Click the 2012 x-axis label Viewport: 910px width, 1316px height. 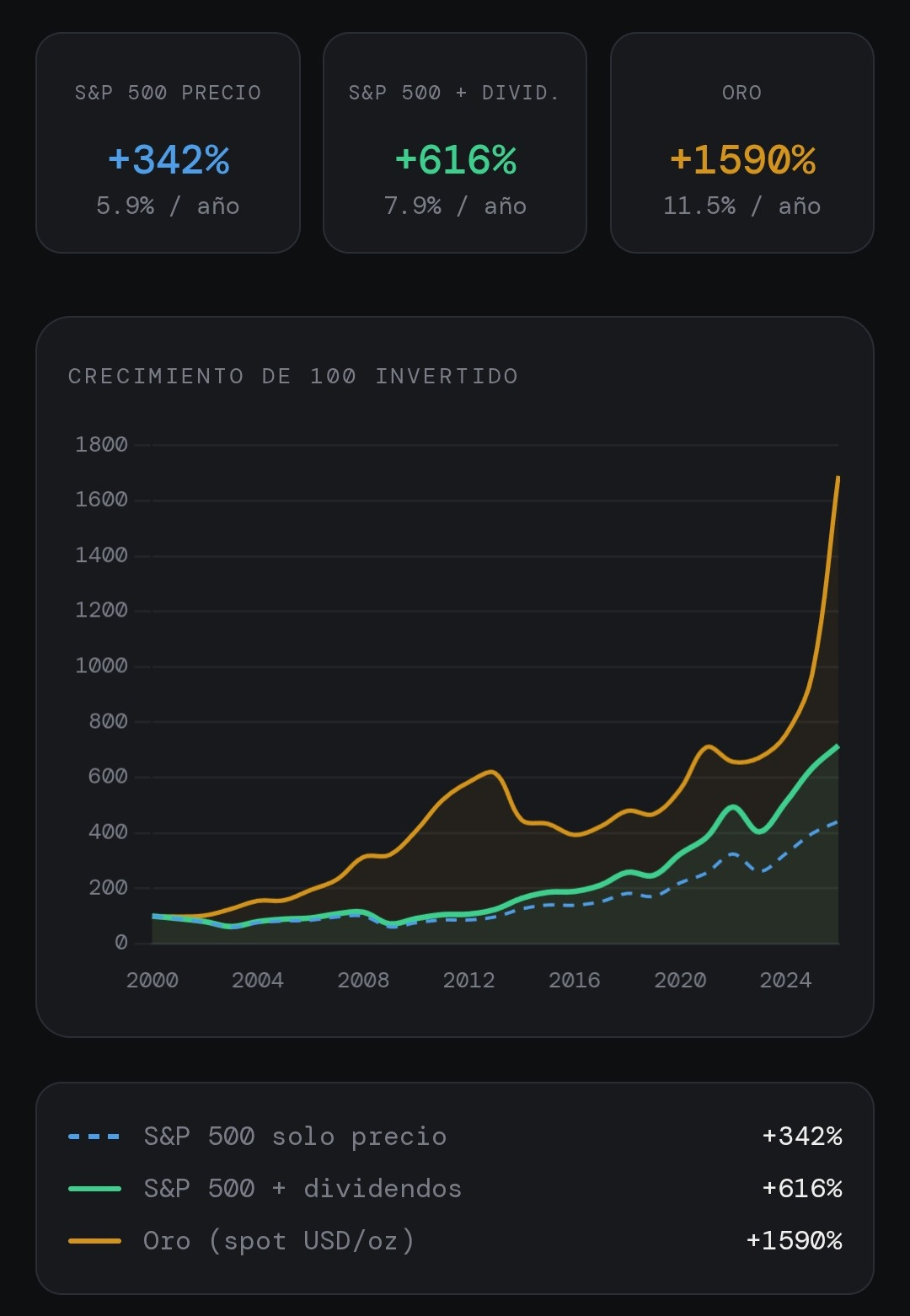click(469, 980)
